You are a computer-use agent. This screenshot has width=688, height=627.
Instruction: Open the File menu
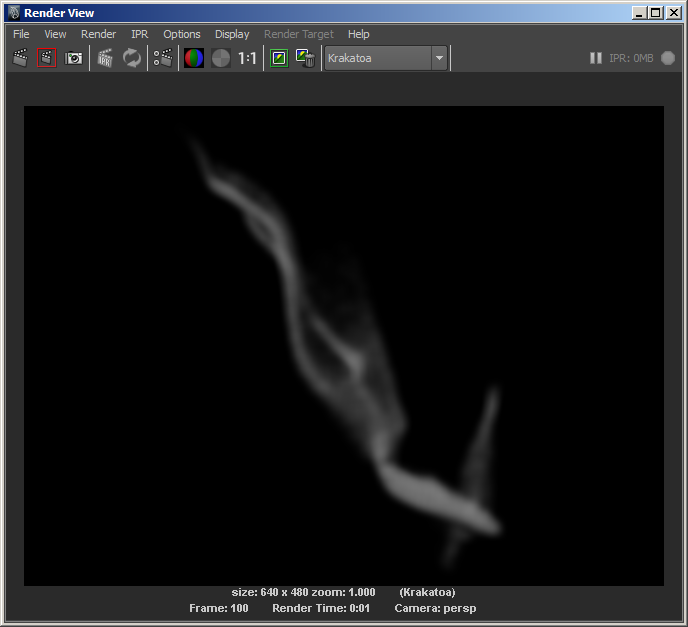pyautogui.click(x=21, y=34)
